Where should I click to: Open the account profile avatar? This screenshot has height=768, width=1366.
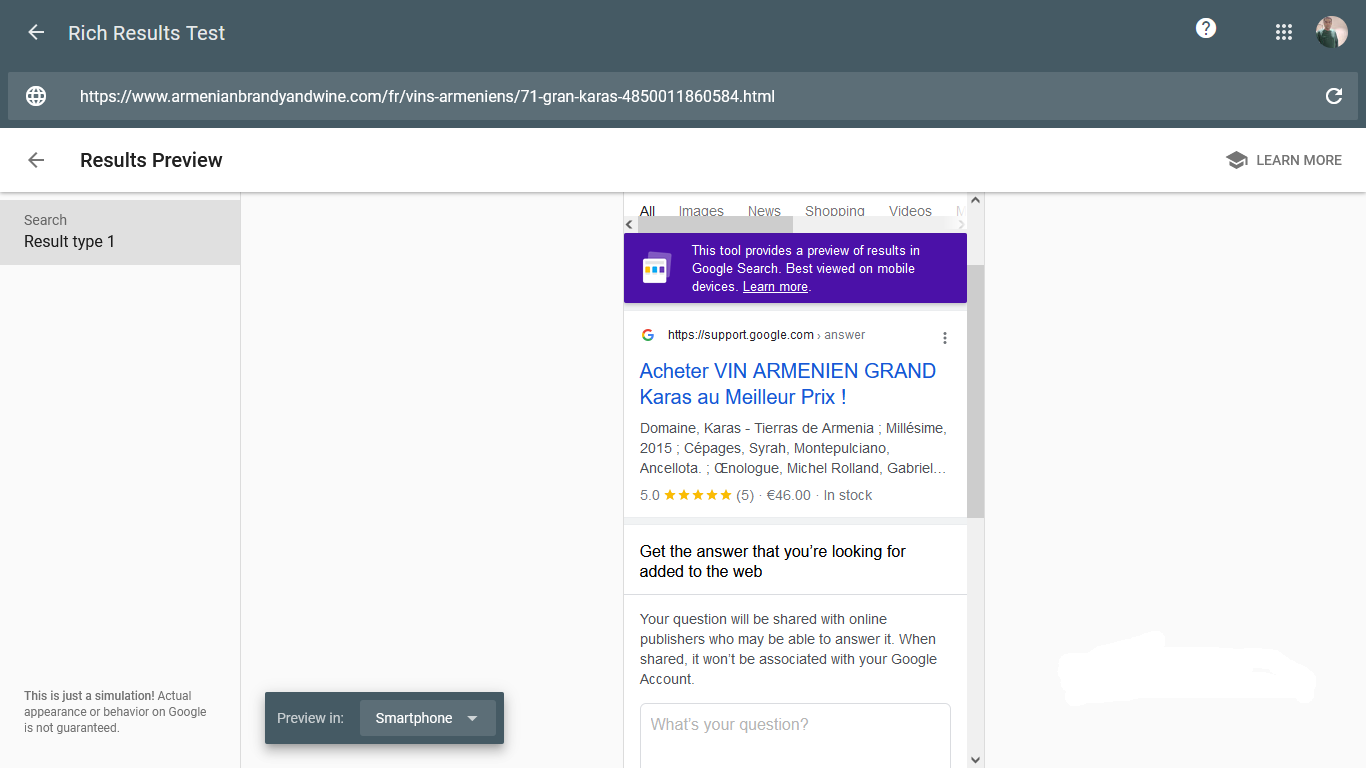1332,32
